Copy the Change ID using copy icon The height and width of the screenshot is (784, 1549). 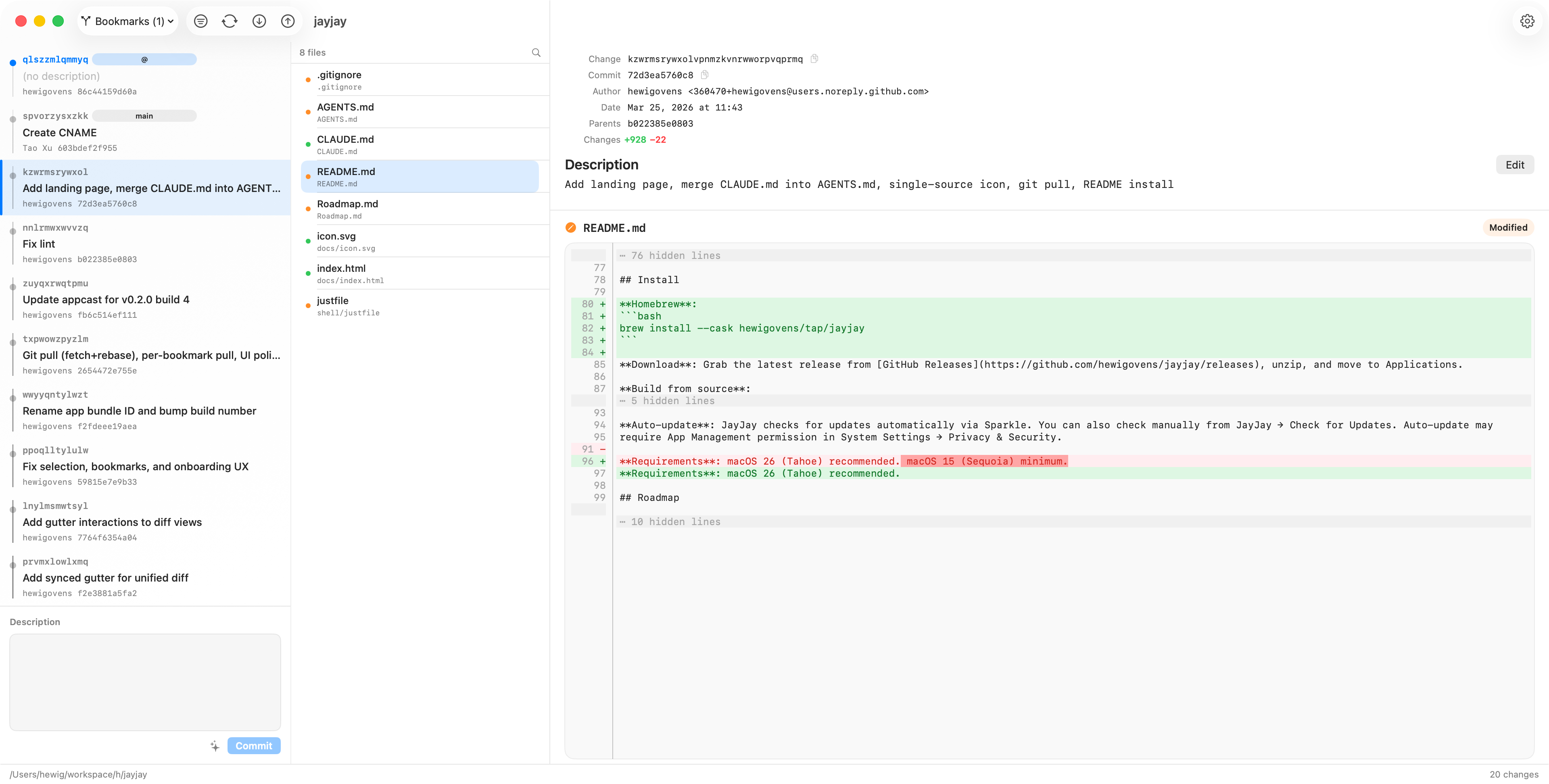pyautogui.click(x=814, y=58)
